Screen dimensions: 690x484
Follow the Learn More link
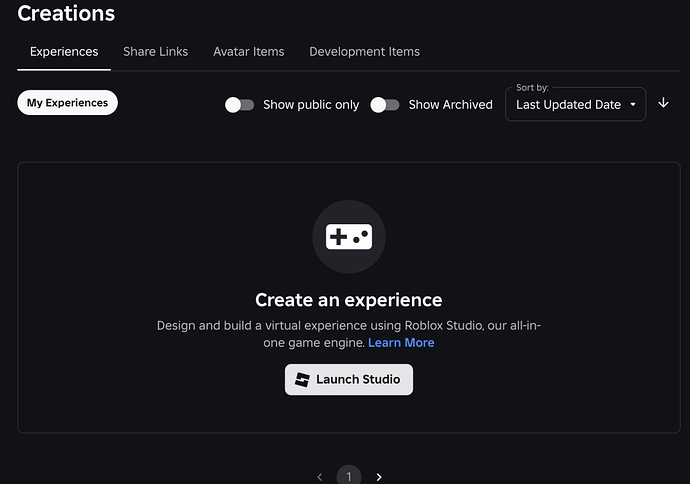pos(401,343)
